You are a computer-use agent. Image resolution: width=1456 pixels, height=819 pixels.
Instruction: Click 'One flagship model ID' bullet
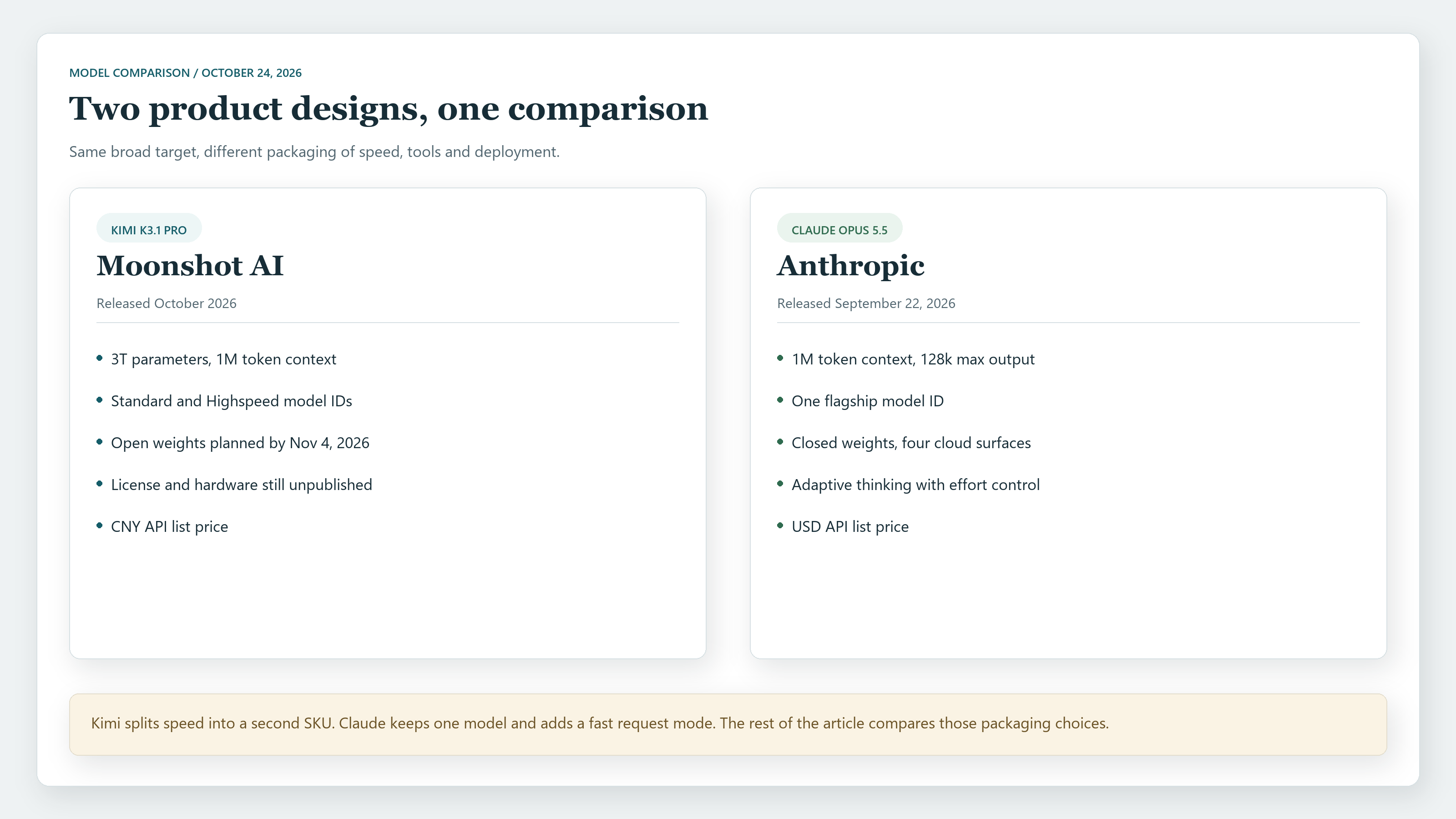[867, 401]
